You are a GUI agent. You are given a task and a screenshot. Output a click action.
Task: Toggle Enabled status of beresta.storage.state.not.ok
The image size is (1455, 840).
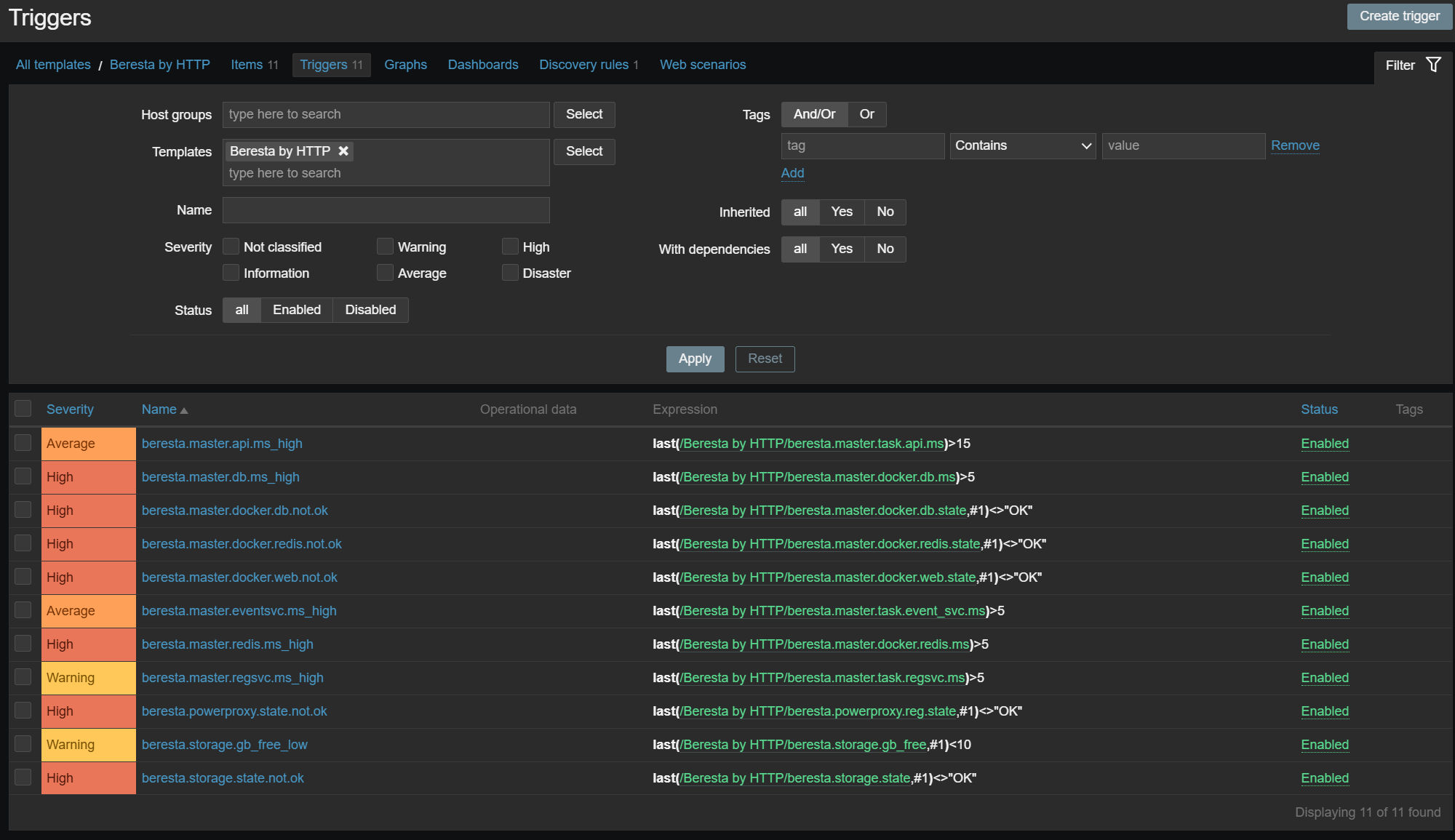point(1324,778)
